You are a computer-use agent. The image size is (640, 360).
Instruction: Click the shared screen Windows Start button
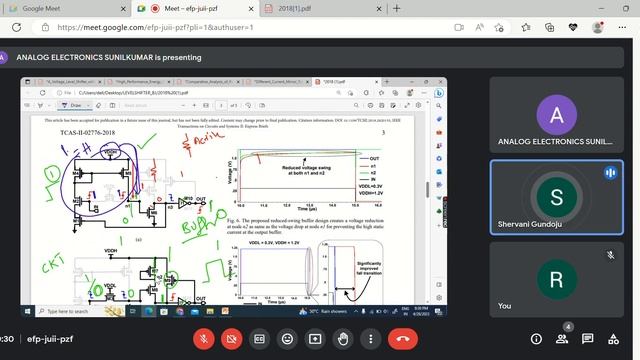pos(27,311)
